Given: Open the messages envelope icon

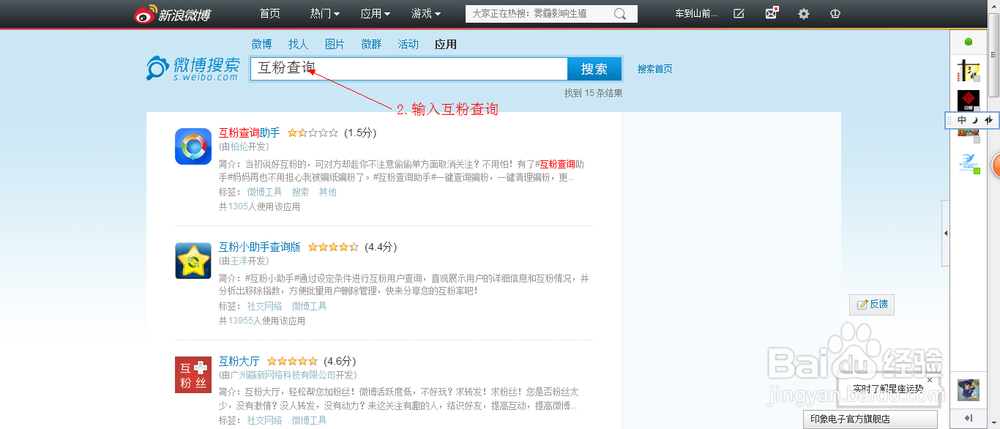Looking at the screenshot, I should 772,13.
